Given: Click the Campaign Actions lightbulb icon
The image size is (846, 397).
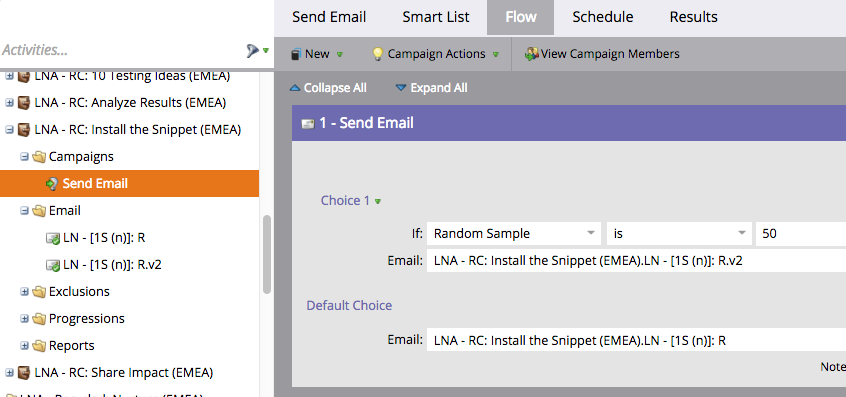Looking at the screenshot, I should click(378, 54).
